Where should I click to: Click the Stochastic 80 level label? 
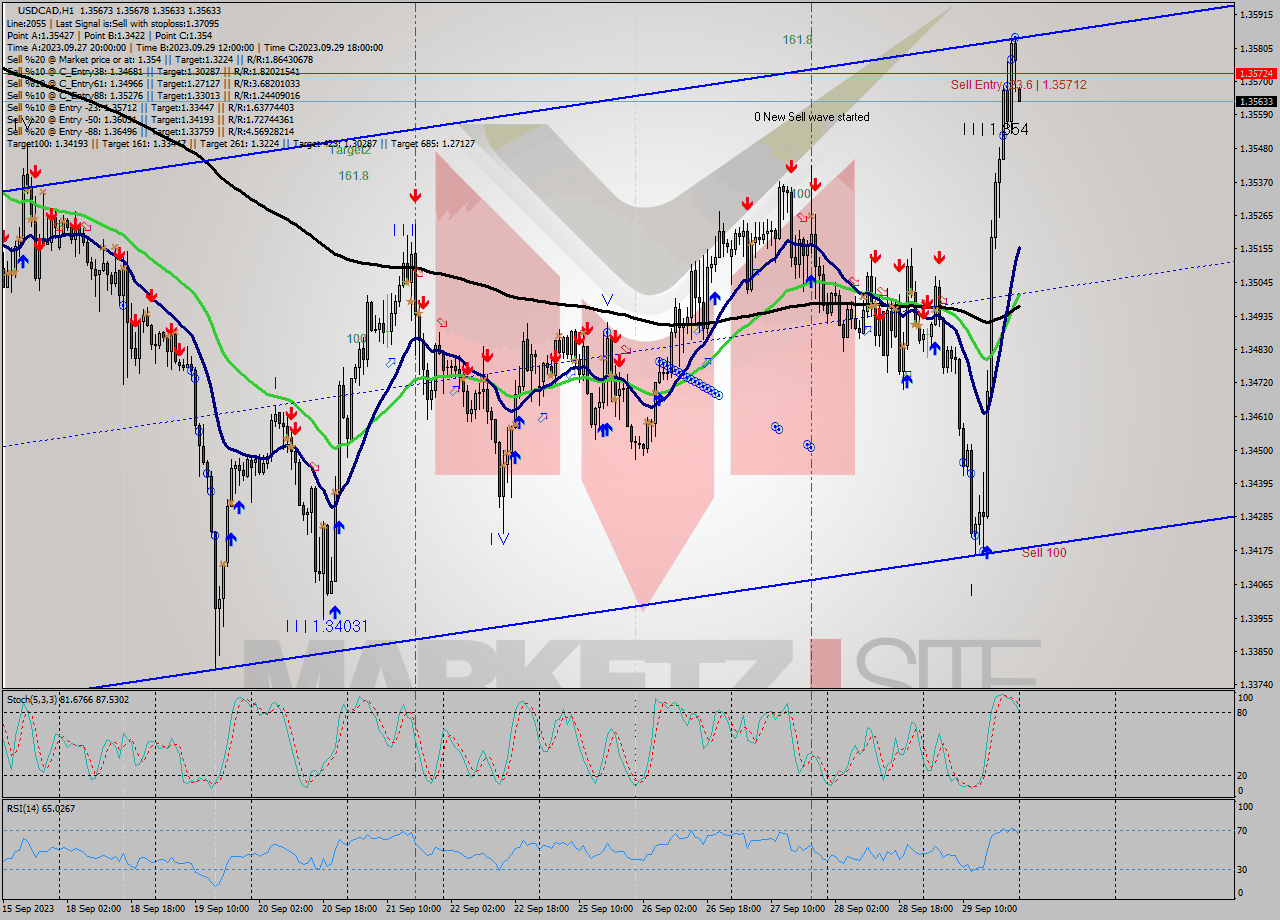click(x=1242, y=713)
